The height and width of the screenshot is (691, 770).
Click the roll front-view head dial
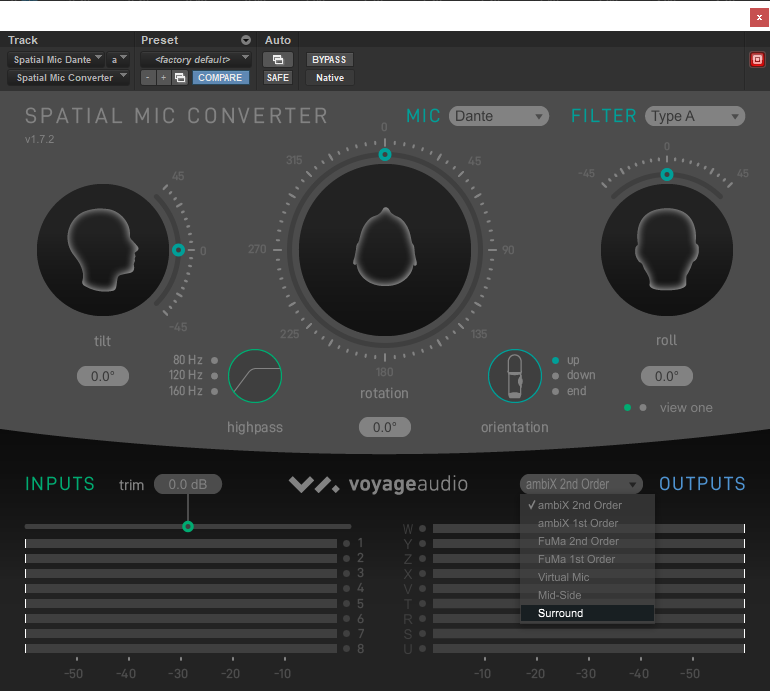tap(667, 250)
